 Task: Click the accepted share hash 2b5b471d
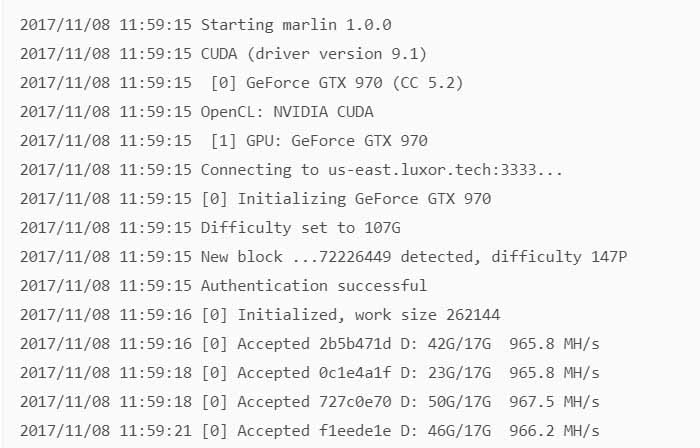[355, 344]
